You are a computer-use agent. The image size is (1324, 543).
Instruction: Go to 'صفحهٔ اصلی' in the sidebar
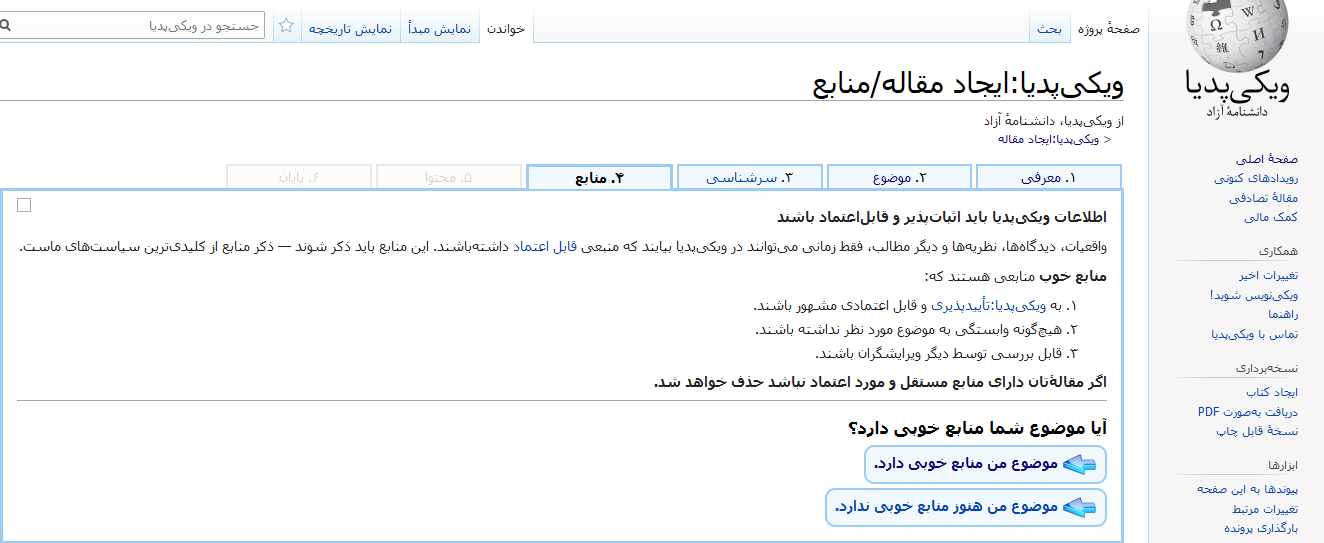(1266, 159)
